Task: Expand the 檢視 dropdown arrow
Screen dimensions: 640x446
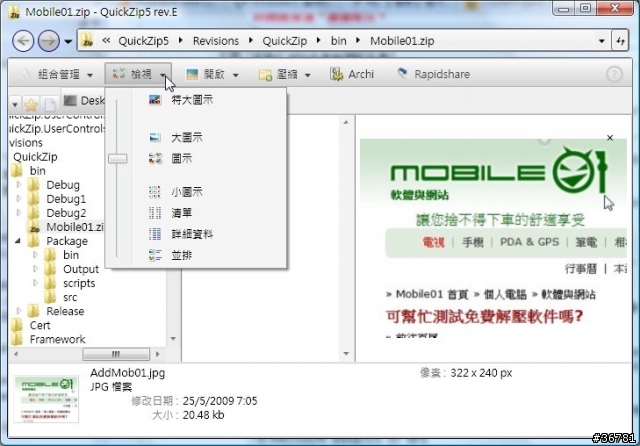Action: [163, 75]
